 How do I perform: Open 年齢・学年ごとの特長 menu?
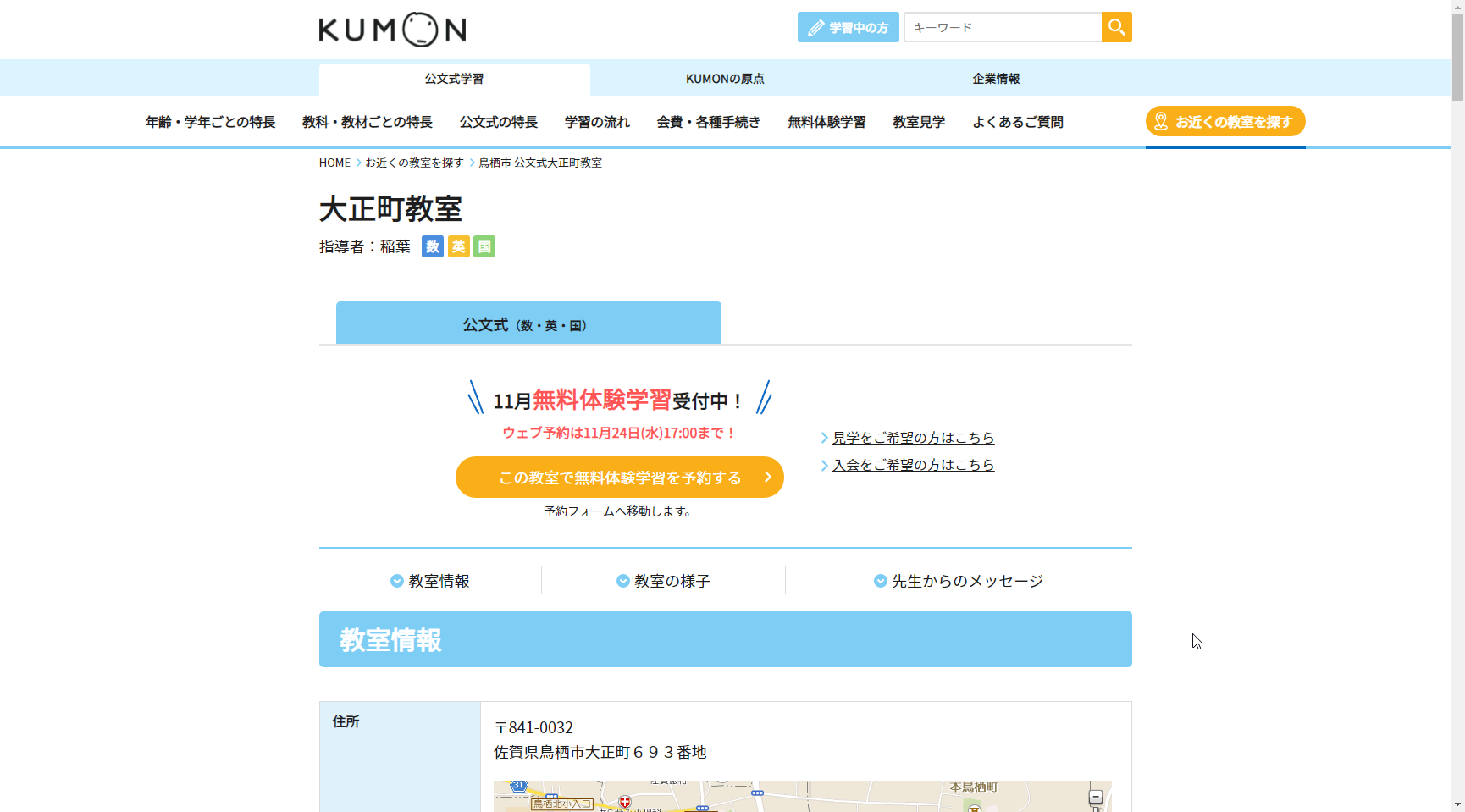pyautogui.click(x=210, y=122)
